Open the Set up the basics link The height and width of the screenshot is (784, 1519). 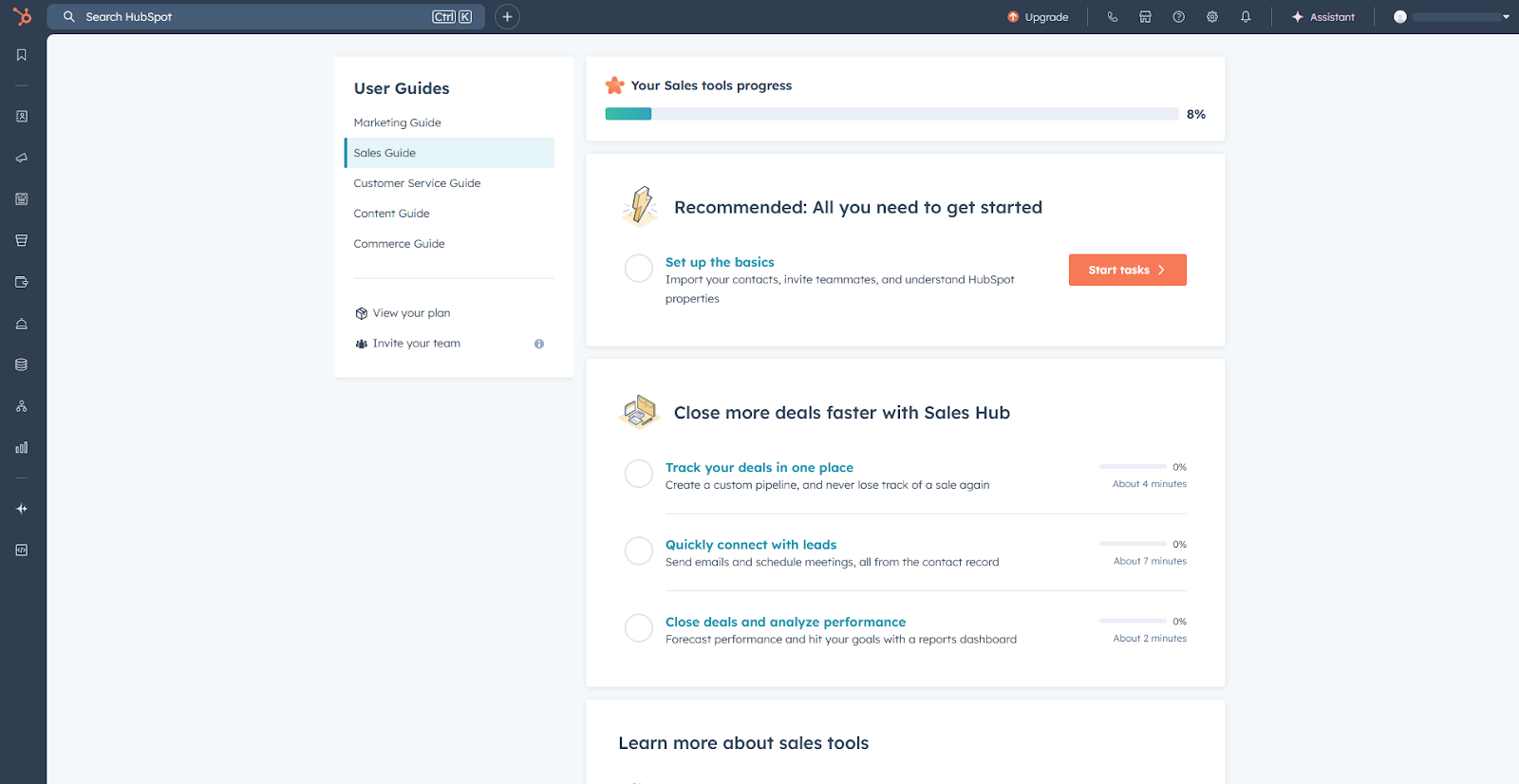click(x=720, y=262)
